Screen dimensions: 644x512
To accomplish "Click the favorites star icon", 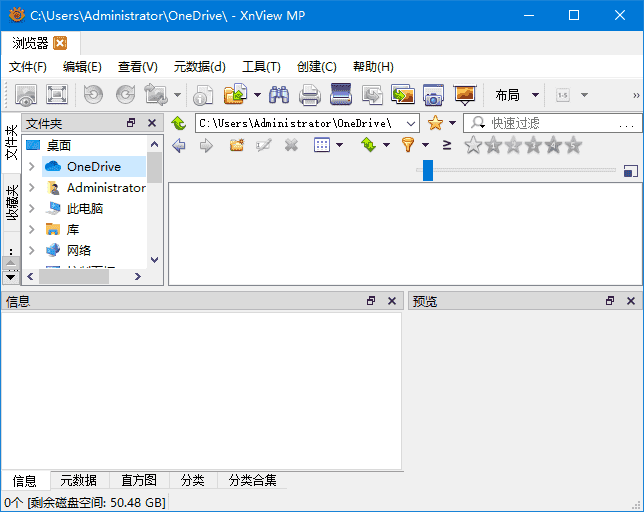I will (435, 123).
